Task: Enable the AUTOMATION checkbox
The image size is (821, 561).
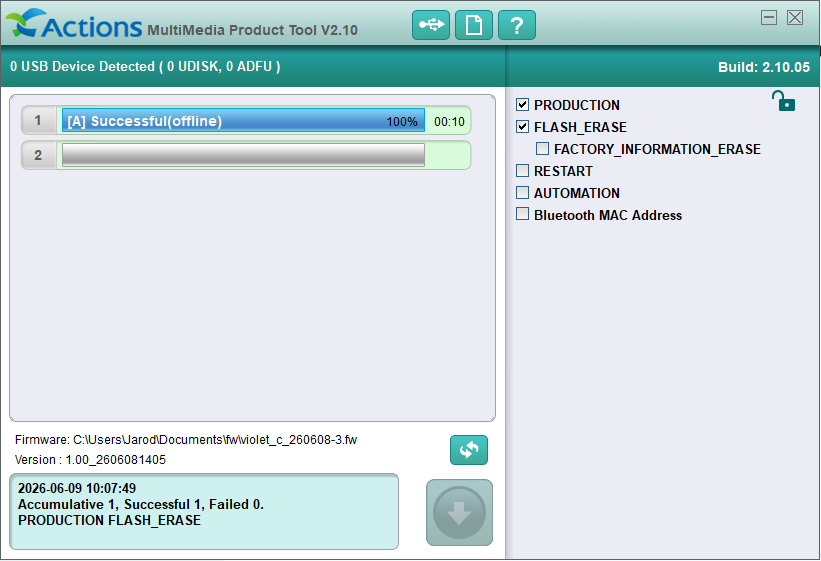Action: (522, 193)
